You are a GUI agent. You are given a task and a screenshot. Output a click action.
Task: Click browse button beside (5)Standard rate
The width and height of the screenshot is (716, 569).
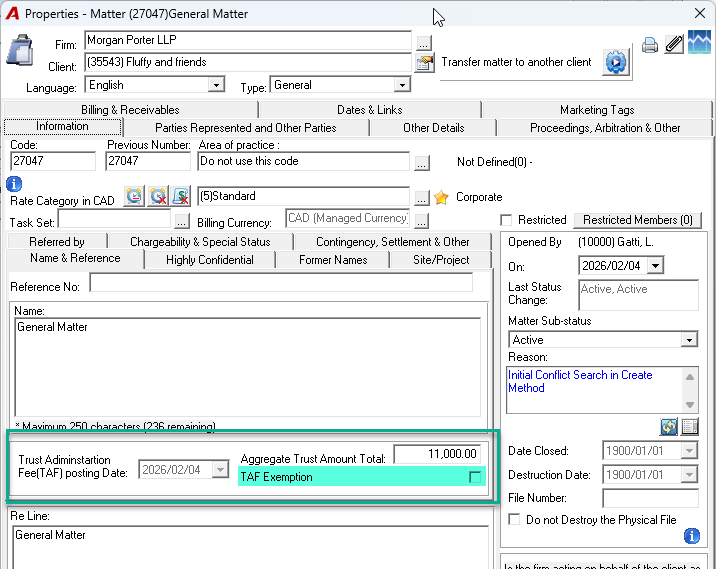421,198
